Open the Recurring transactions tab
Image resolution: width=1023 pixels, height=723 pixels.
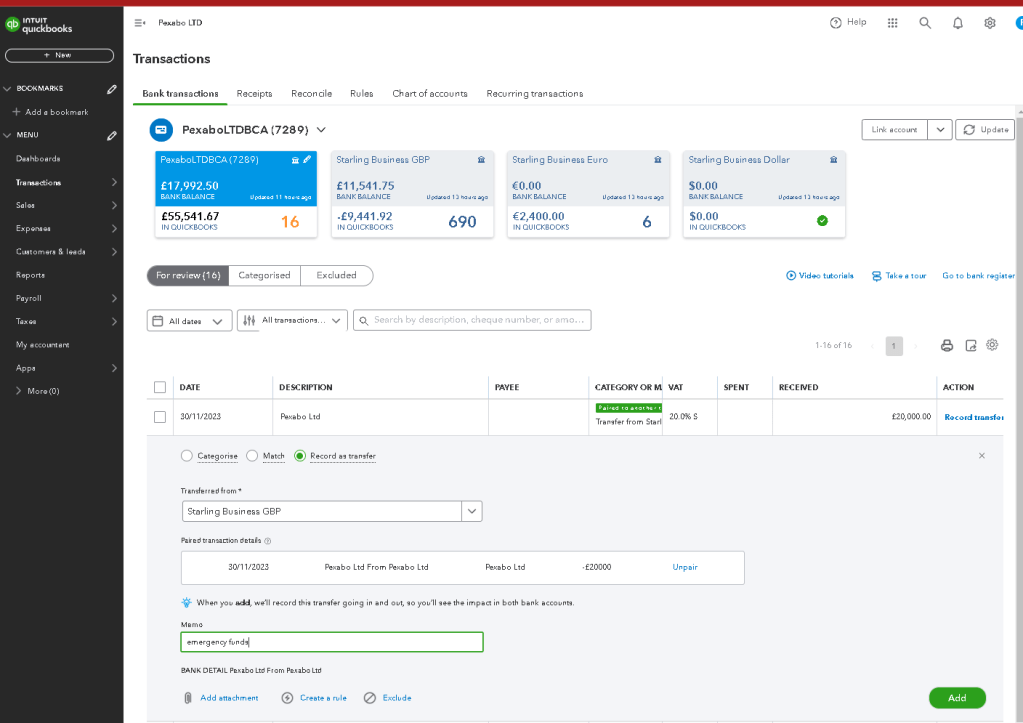coord(535,94)
